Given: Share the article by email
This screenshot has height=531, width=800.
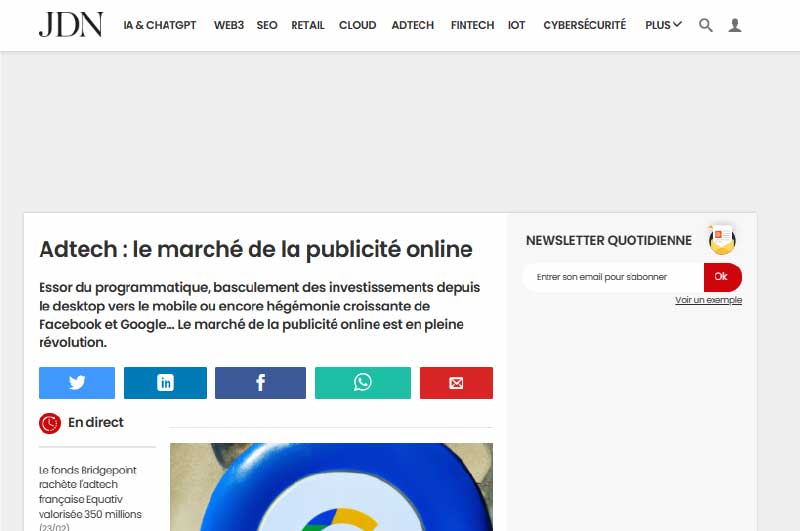Looking at the screenshot, I should [x=456, y=383].
